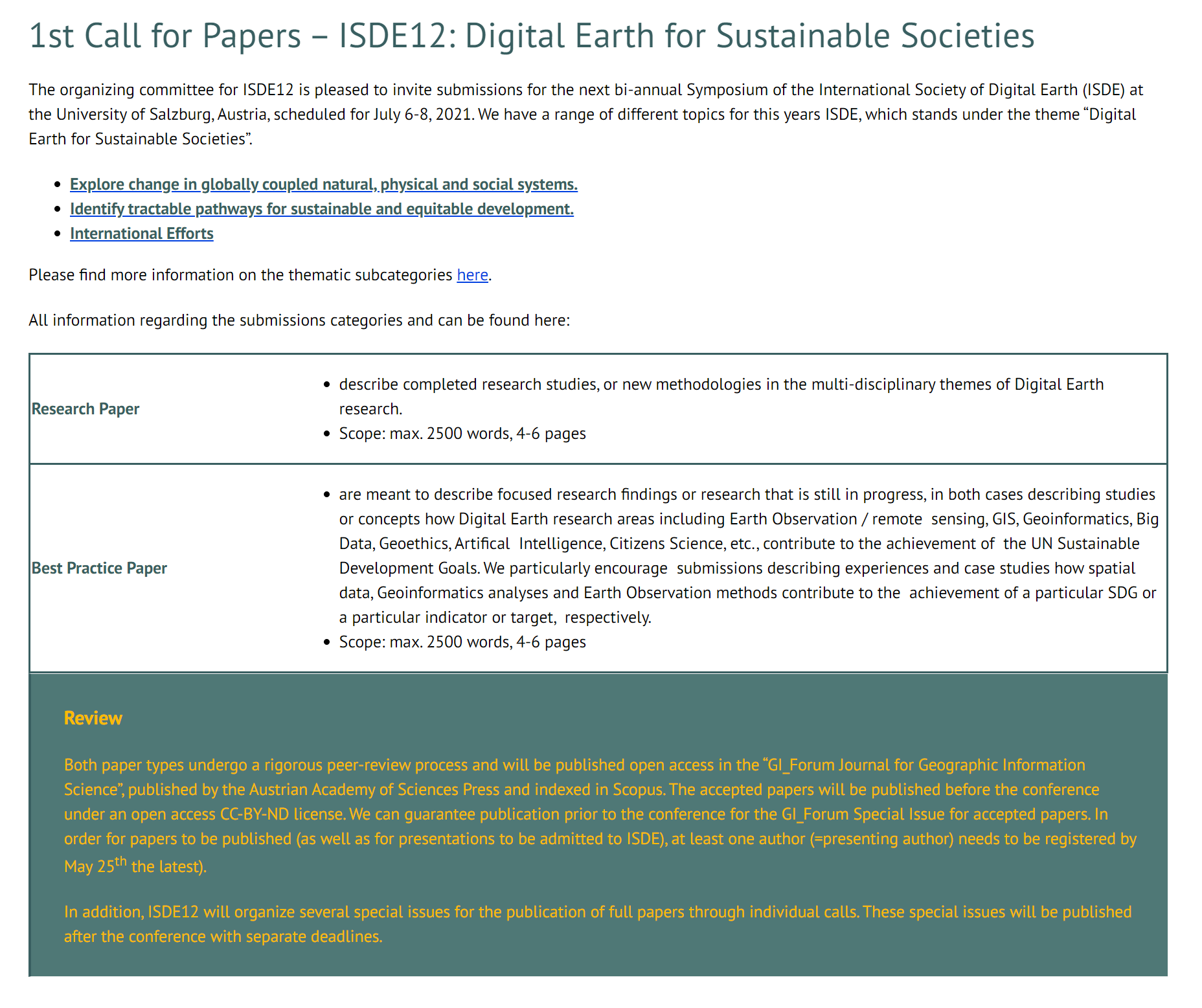Click the 'here' thematic subcategories link

pyautogui.click(x=472, y=275)
